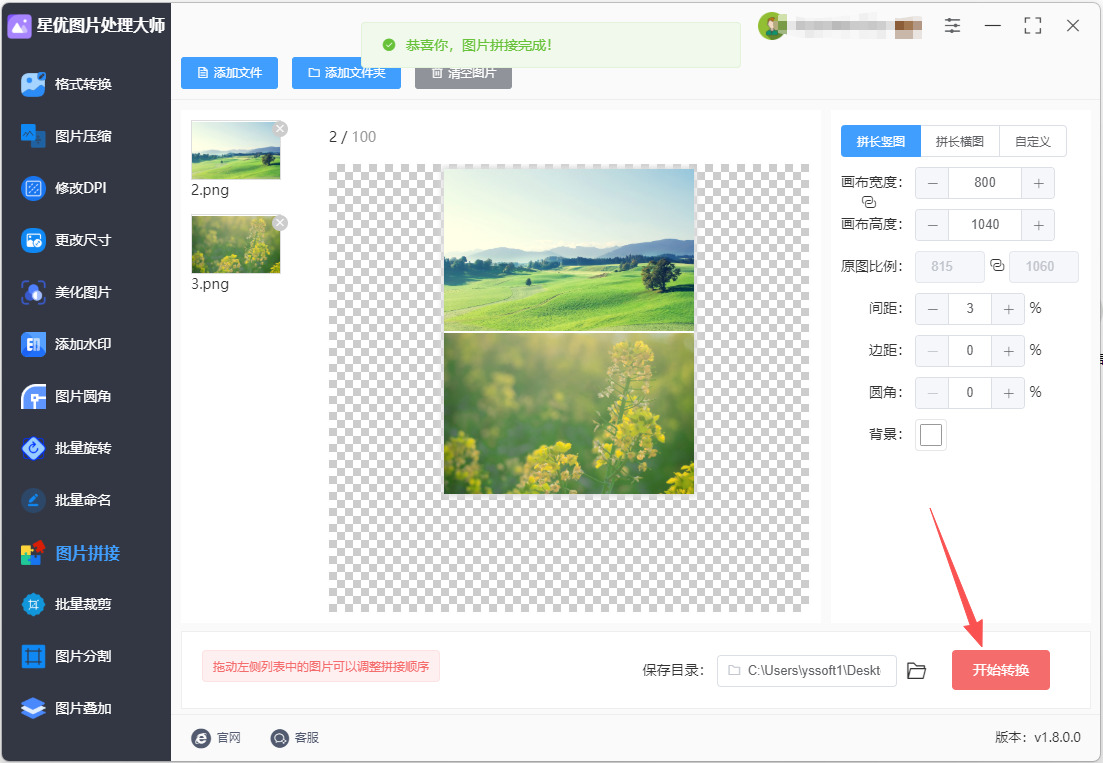The image size is (1103, 763).
Task: Select the 2.png thumbnail in list
Action: coord(236,150)
